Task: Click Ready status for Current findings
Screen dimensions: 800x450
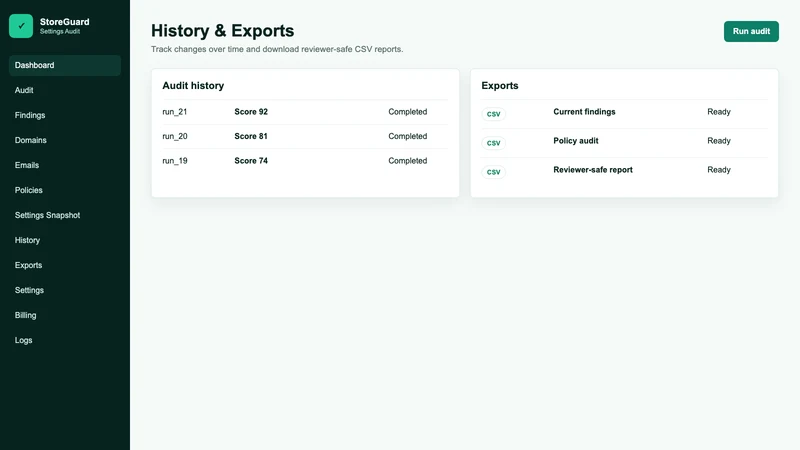Action: pos(719,112)
